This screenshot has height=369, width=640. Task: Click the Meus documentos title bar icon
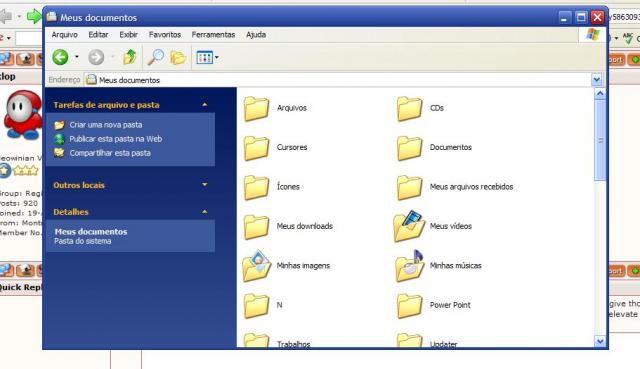(51, 17)
